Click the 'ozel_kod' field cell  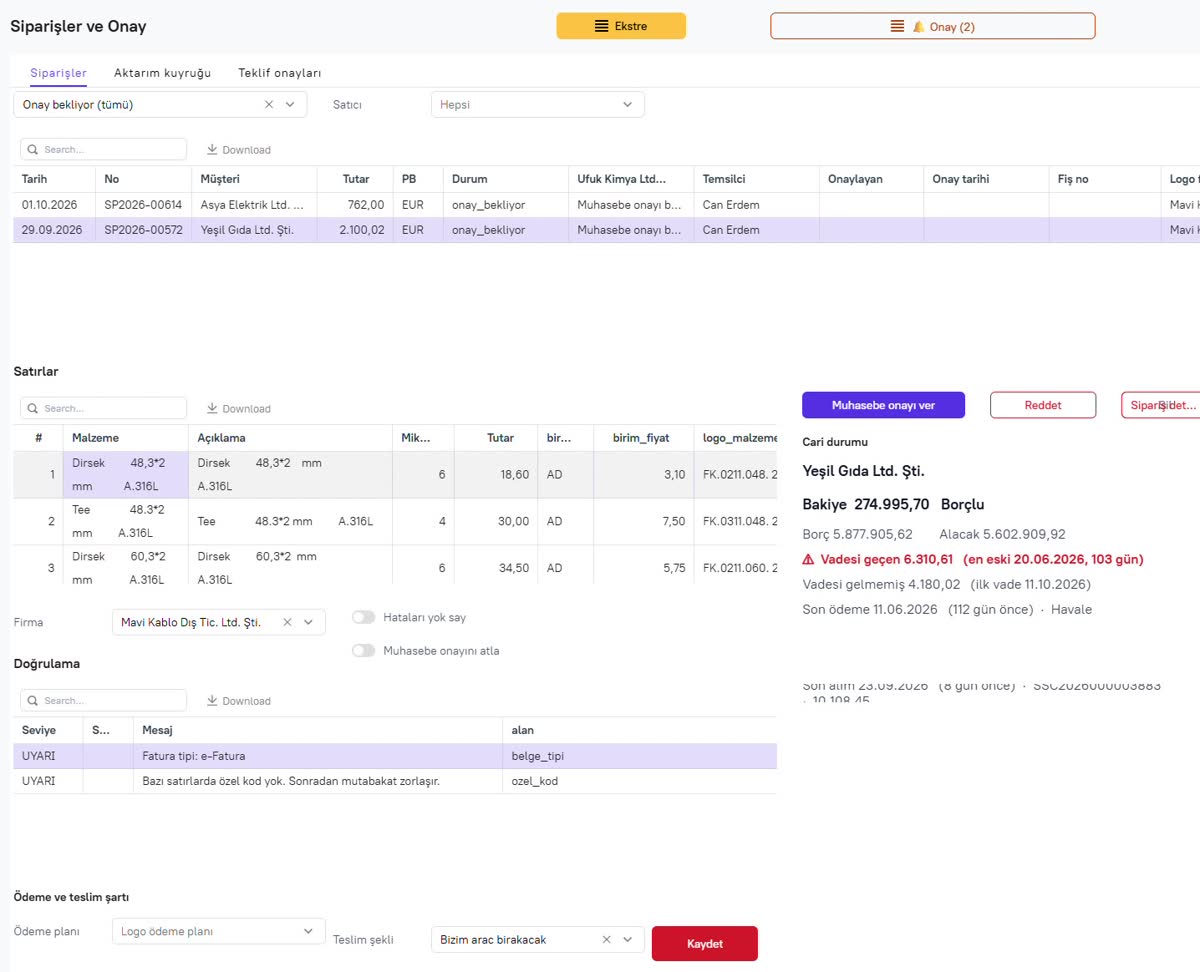640,781
